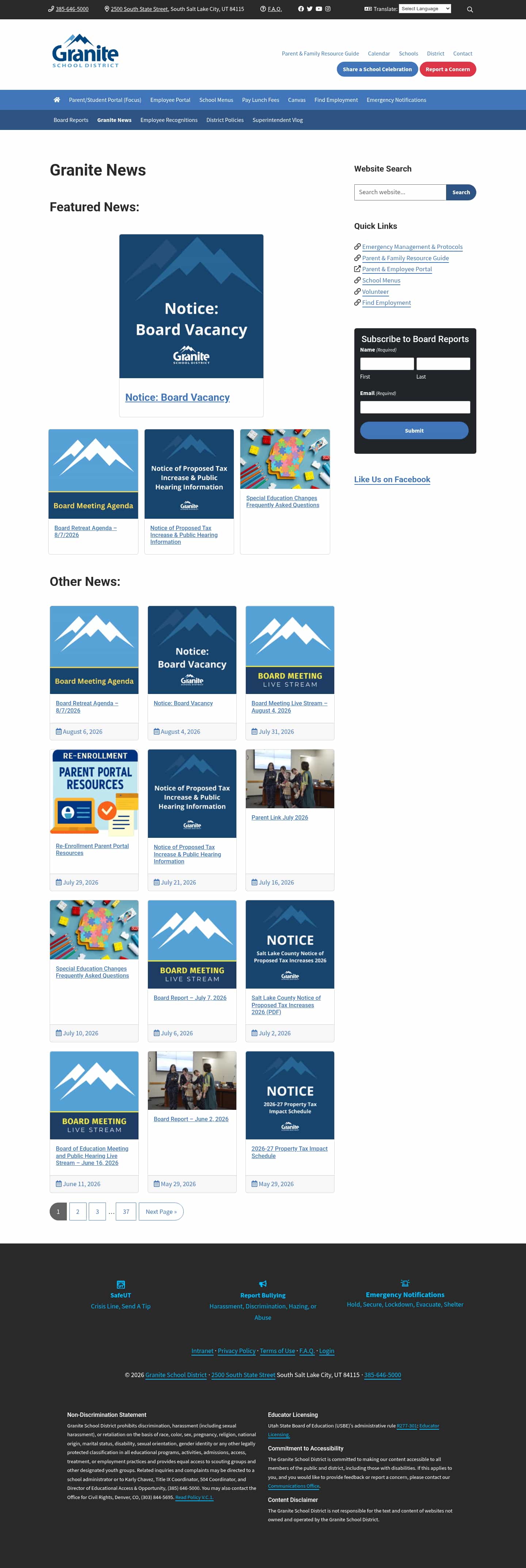Click calendar icon beside August 6, 2026
The width and height of the screenshot is (526, 1568).
pos(58,732)
